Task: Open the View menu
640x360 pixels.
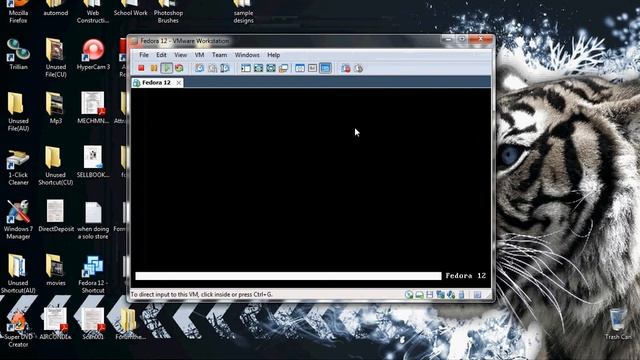Action: (x=180, y=55)
